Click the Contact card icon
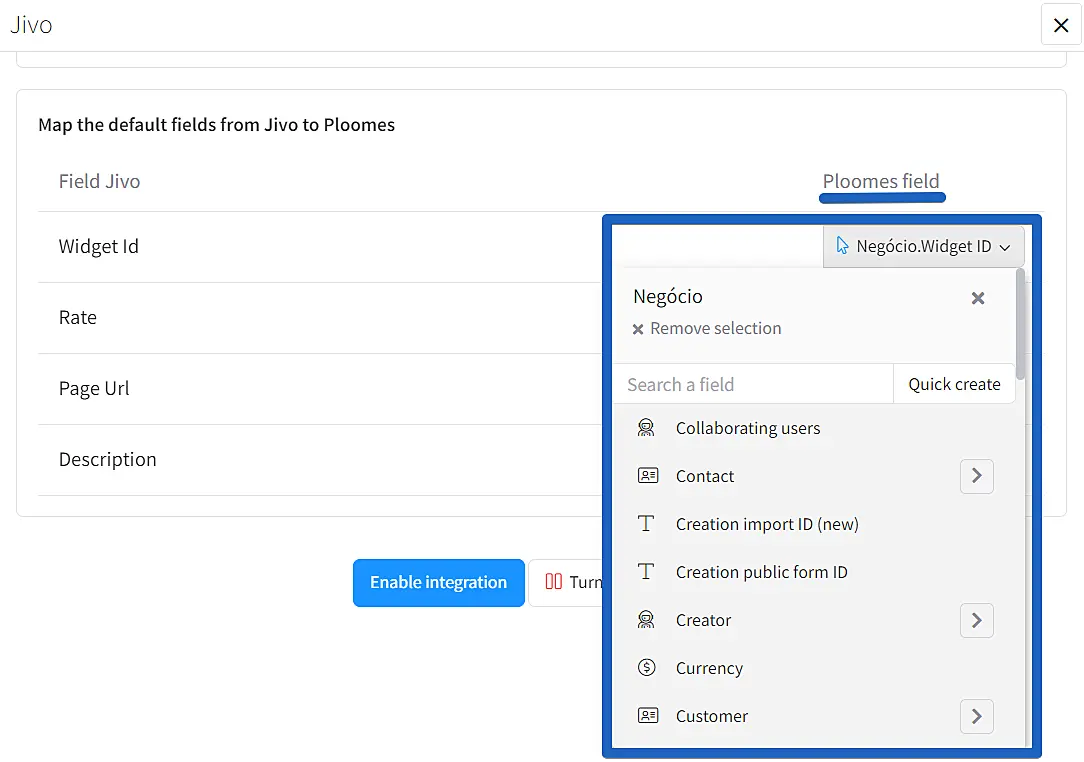Screen dimensions: 1084x762 [647, 476]
